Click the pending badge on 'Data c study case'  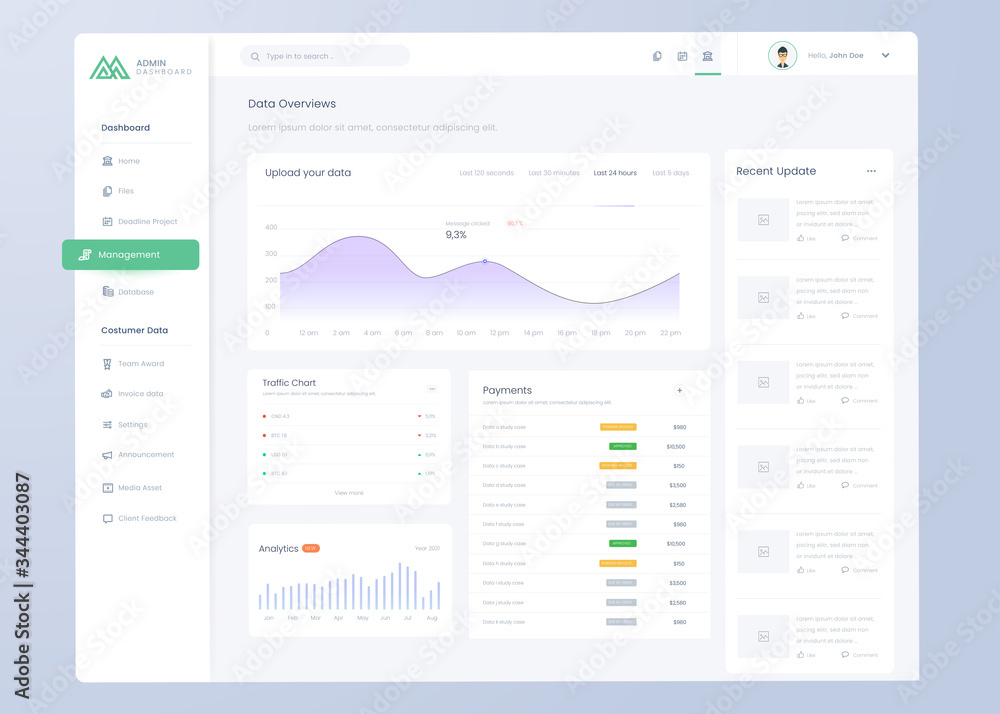pos(618,466)
